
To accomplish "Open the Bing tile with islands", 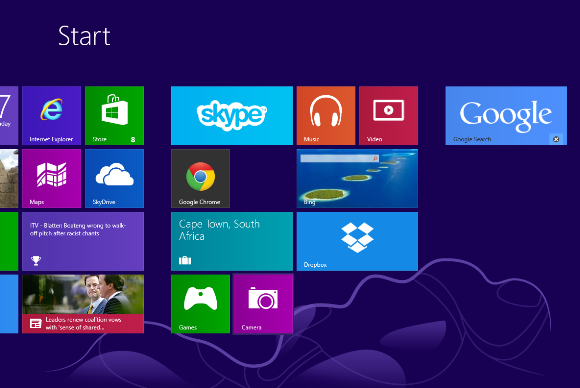I will click(357, 178).
